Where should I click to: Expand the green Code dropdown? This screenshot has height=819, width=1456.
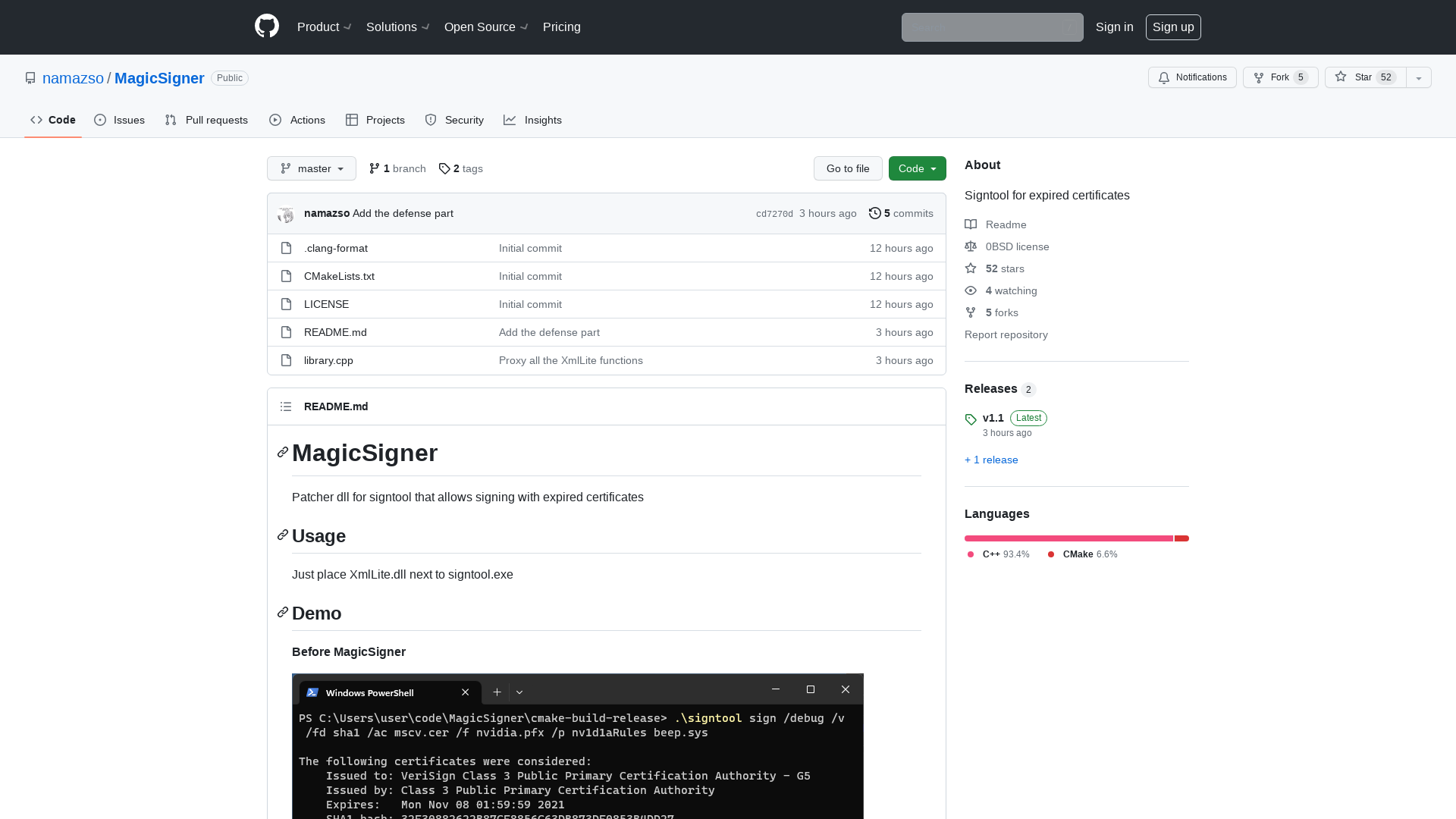tap(918, 168)
